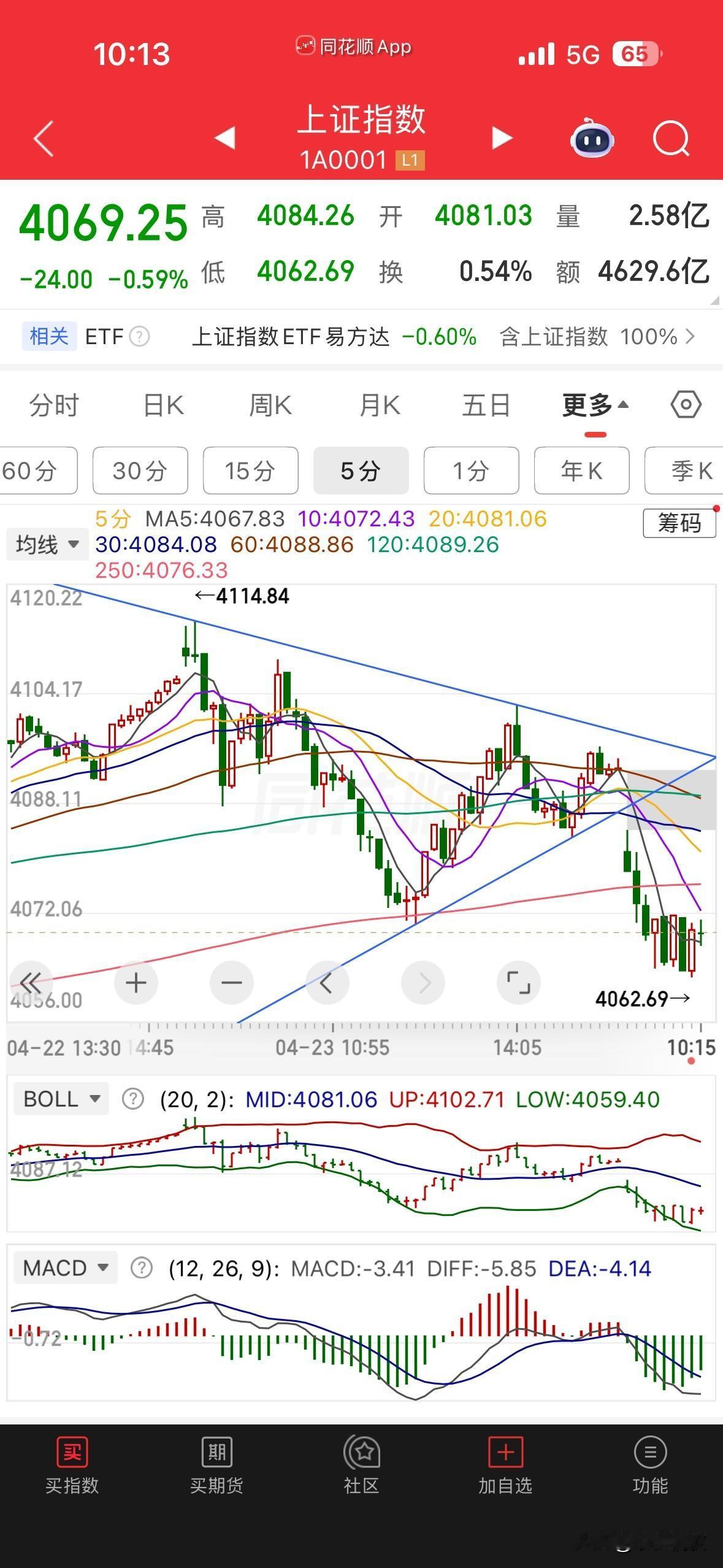Open the 功能 functions icon
Image resolution: width=723 pixels, height=1568 pixels.
[x=650, y=1466]
